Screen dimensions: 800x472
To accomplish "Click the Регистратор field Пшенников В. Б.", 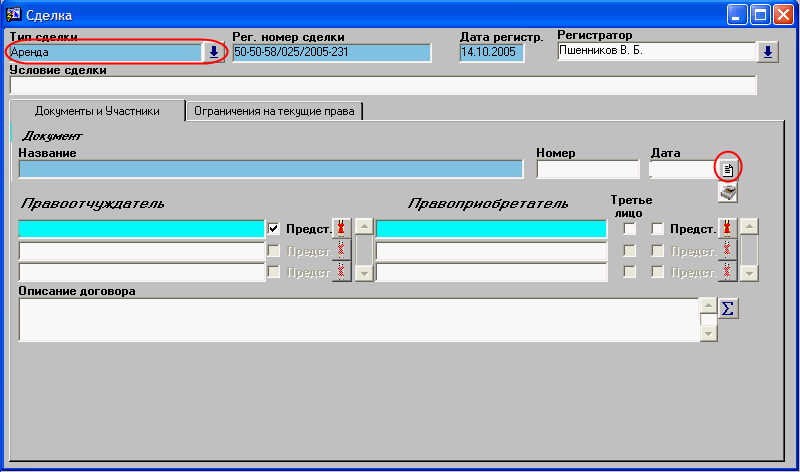I will coord(657,51).
